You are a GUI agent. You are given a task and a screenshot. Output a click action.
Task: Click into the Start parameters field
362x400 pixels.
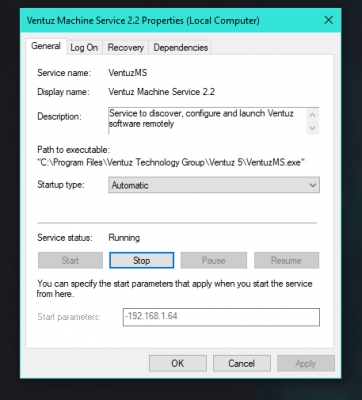pyautogui.click(x=221, y=317)
